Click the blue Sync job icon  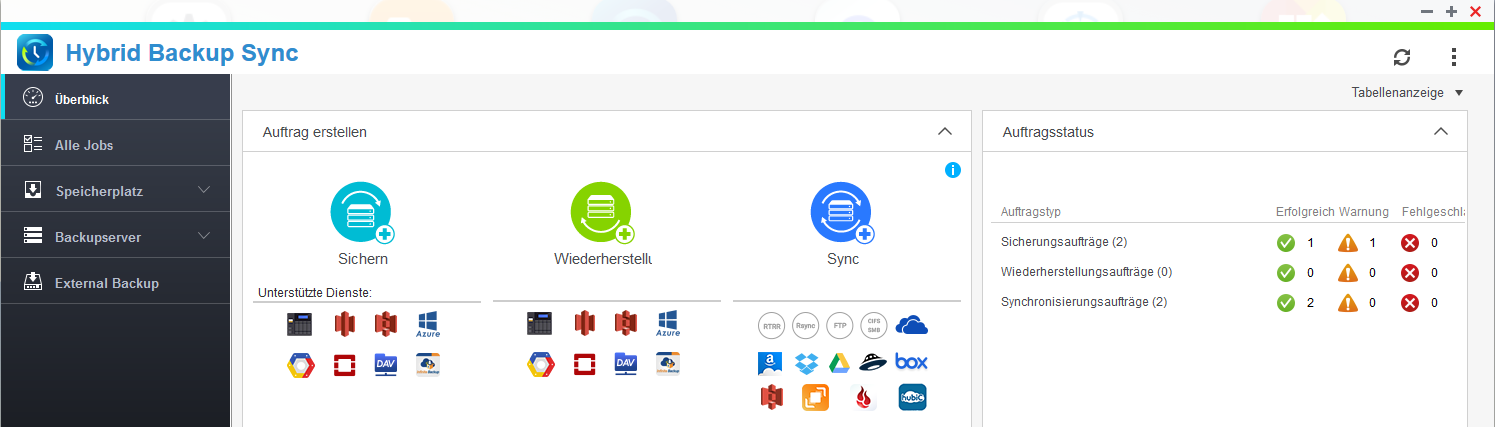click(x=842, y=213)
